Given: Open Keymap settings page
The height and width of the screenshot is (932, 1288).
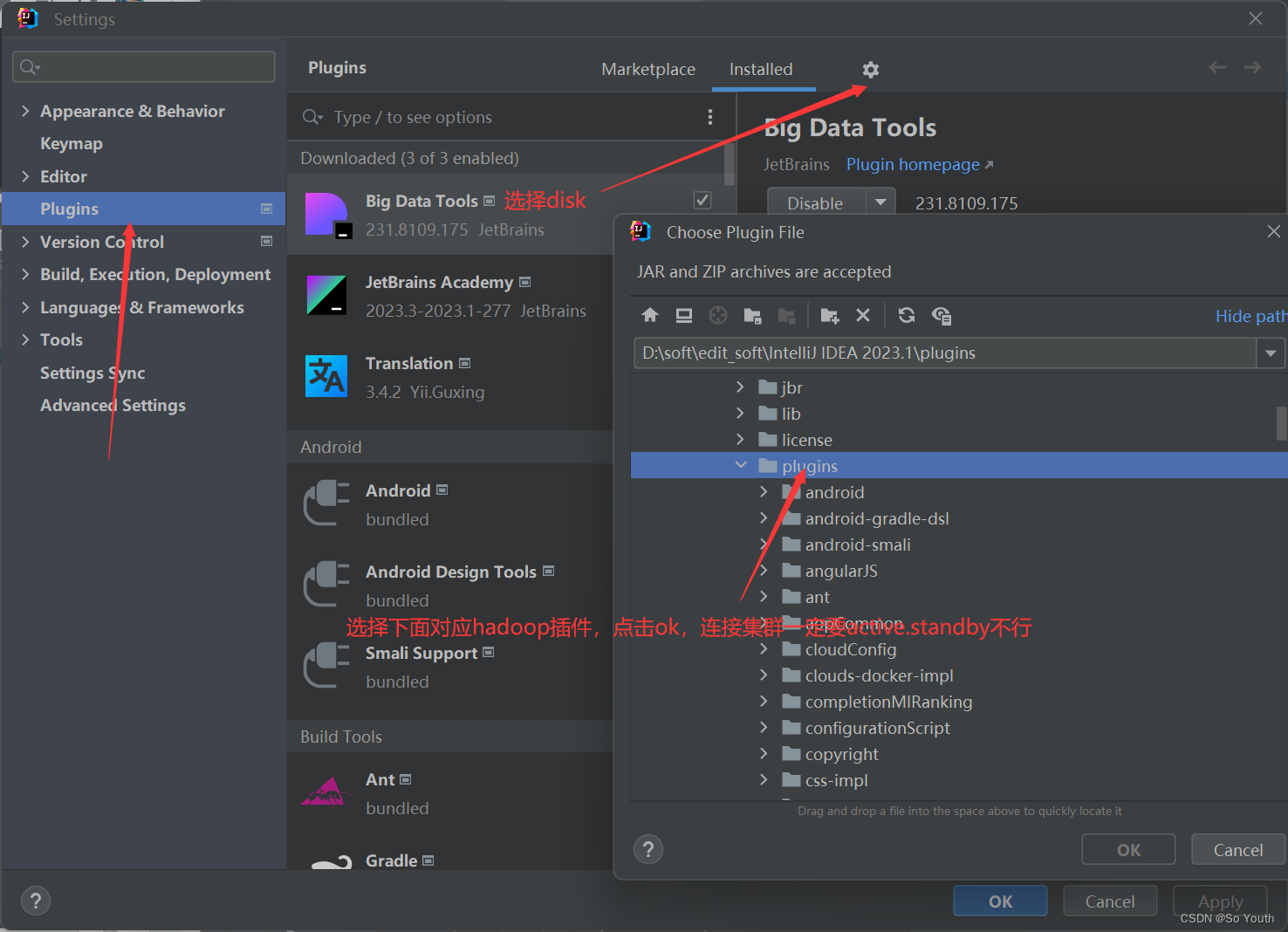Looking at the screenshot, I should 72,143.
